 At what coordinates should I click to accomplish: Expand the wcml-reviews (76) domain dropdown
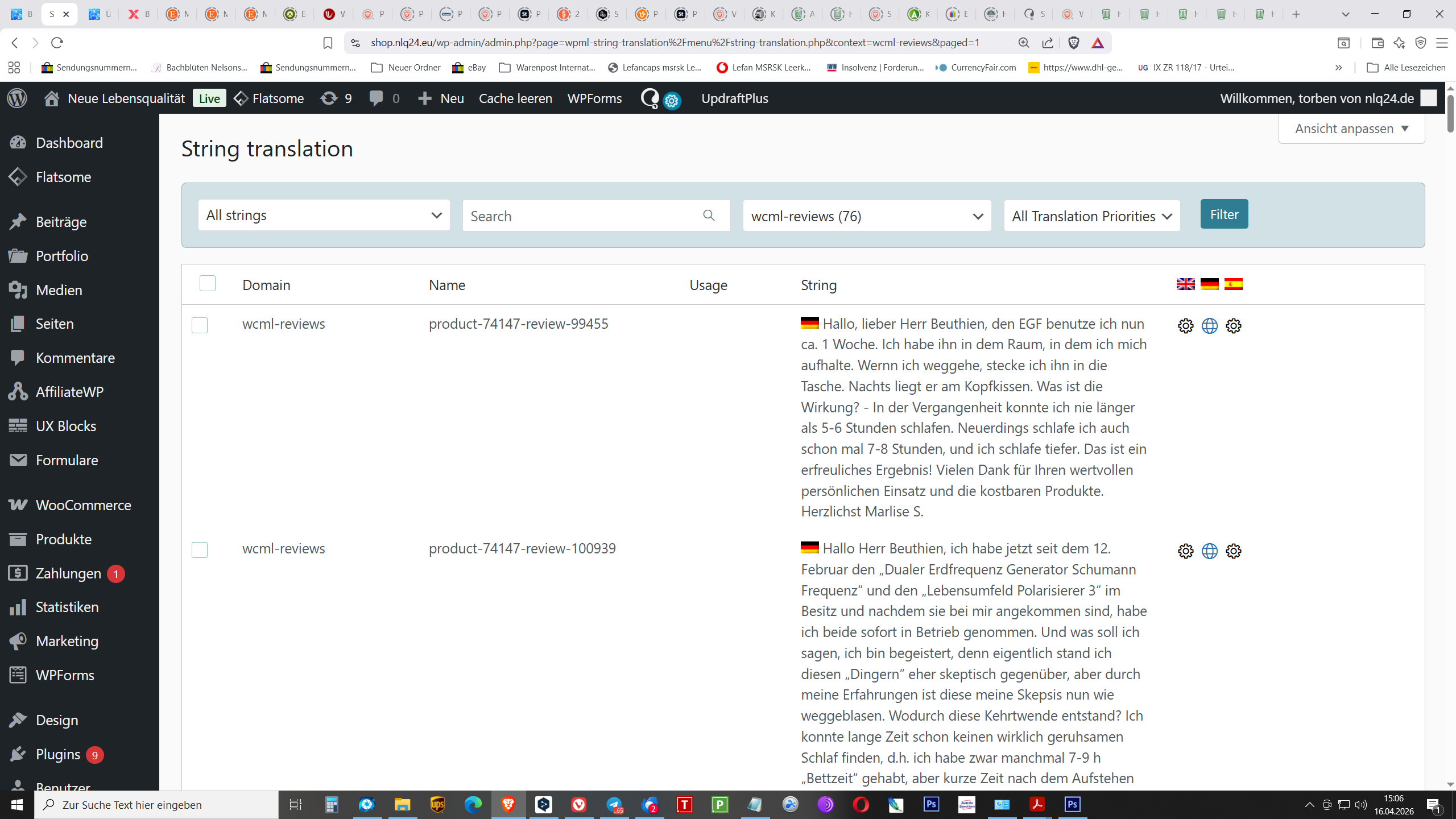[x=866, y=216]
